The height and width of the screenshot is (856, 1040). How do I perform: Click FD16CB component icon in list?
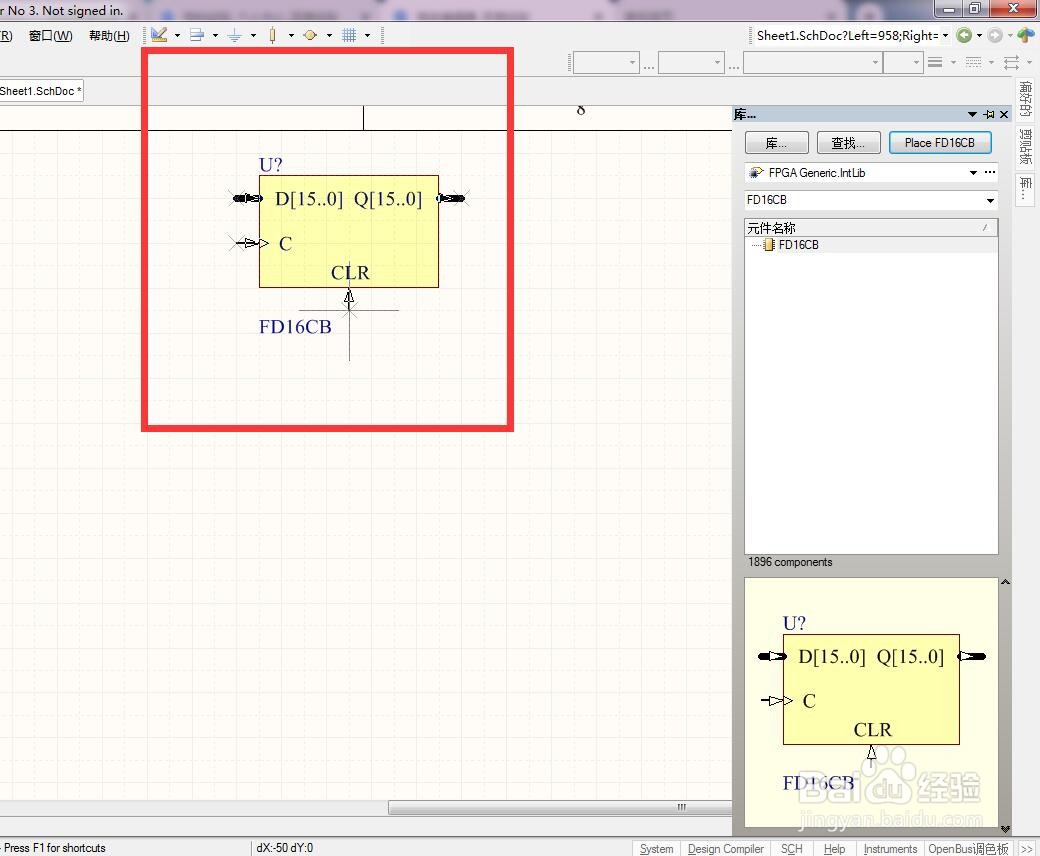pos(769,245)
